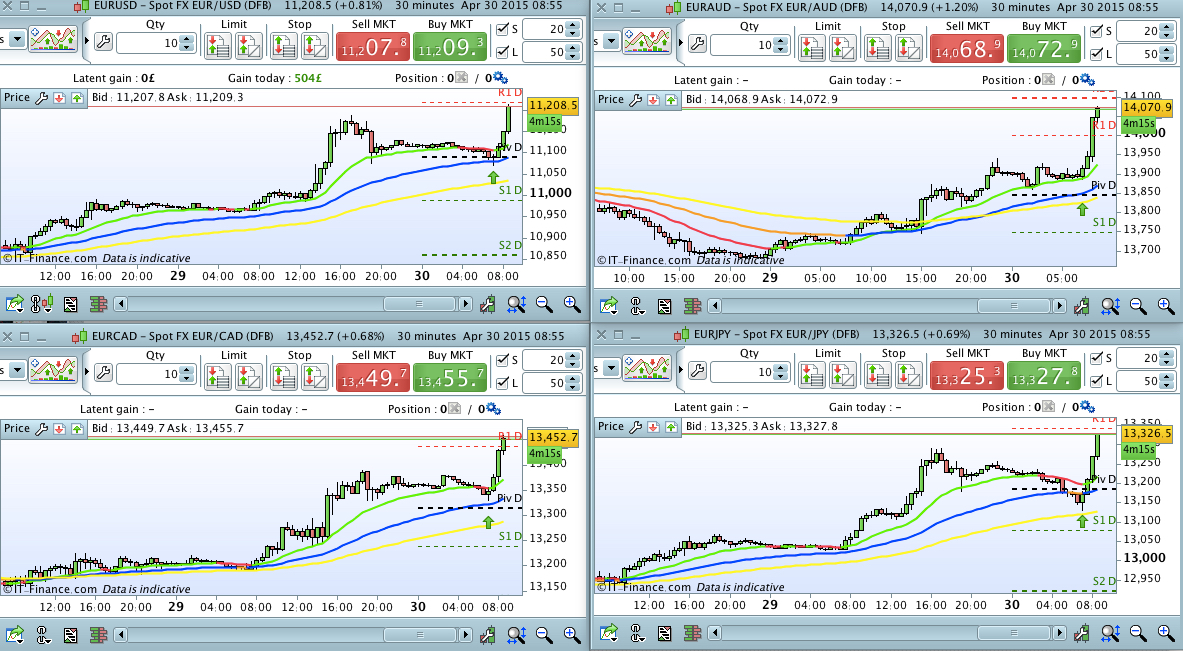
Task: Click the EURUSD chart horizontal scrollbar thumb
Action: click(419, 304)
